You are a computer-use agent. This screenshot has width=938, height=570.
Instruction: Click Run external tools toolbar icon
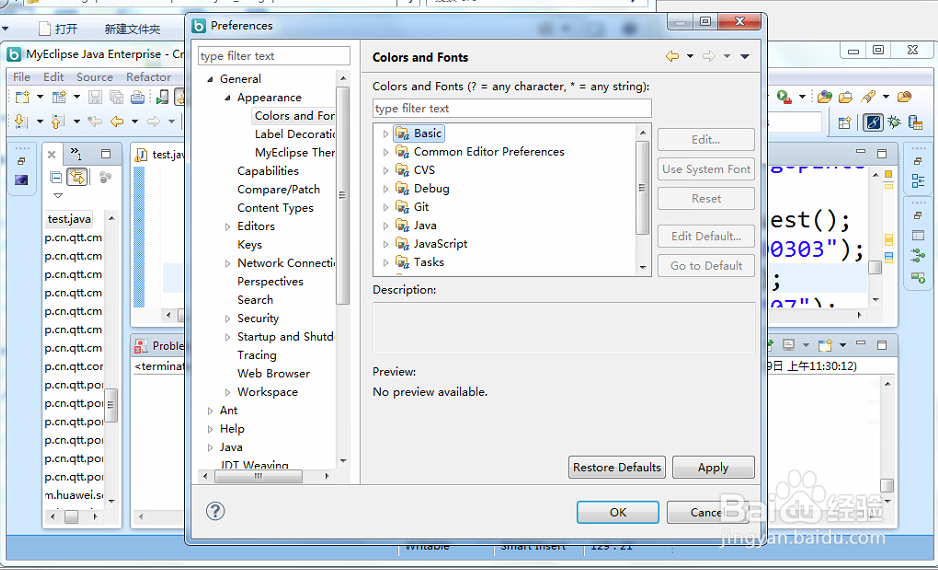pos(784,96)
